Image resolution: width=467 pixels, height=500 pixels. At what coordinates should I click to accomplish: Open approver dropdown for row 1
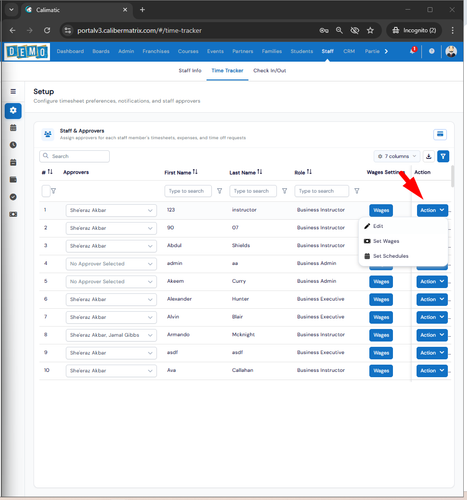[x=111, y=210]
